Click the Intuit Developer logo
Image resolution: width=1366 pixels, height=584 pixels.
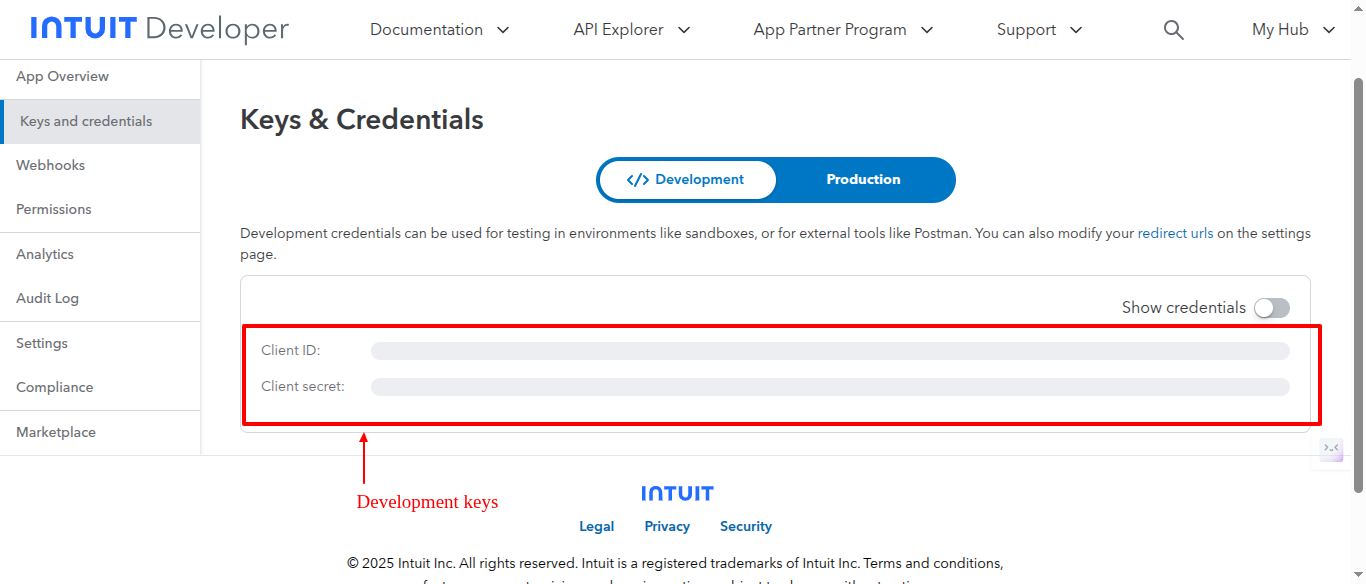(x=159, y=29)
